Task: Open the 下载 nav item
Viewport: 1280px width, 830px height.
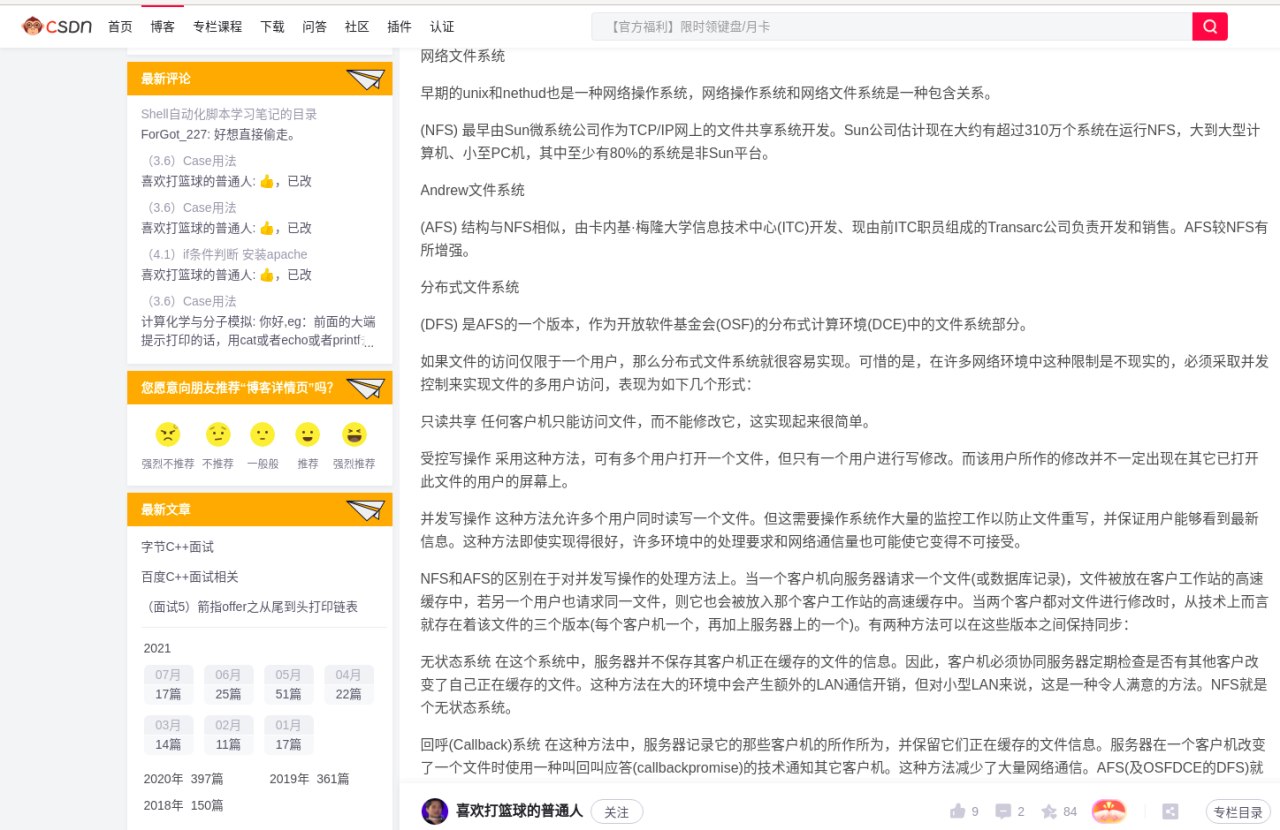Action: click(272, 27)
